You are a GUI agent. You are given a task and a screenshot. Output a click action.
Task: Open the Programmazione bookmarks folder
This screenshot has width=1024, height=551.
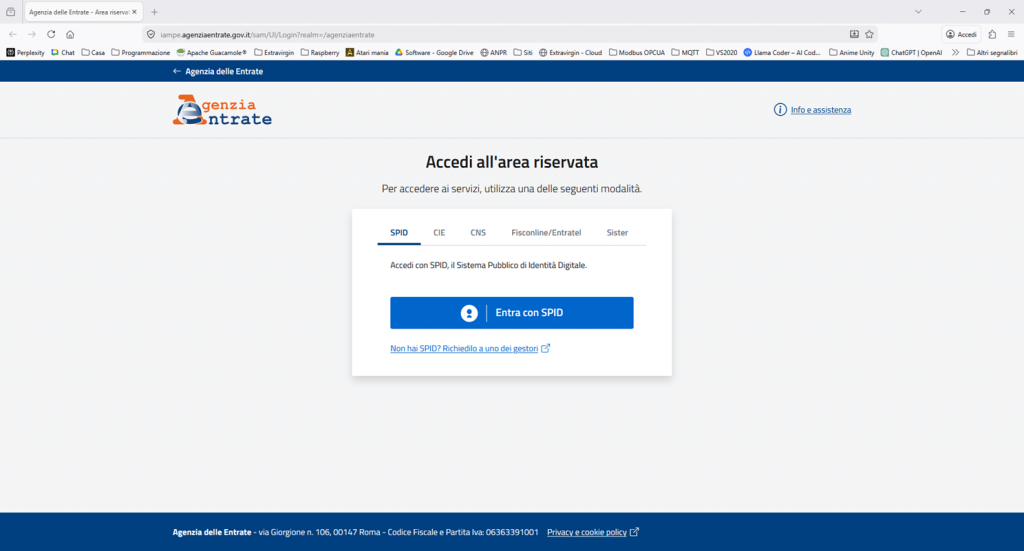pos(140,52)
